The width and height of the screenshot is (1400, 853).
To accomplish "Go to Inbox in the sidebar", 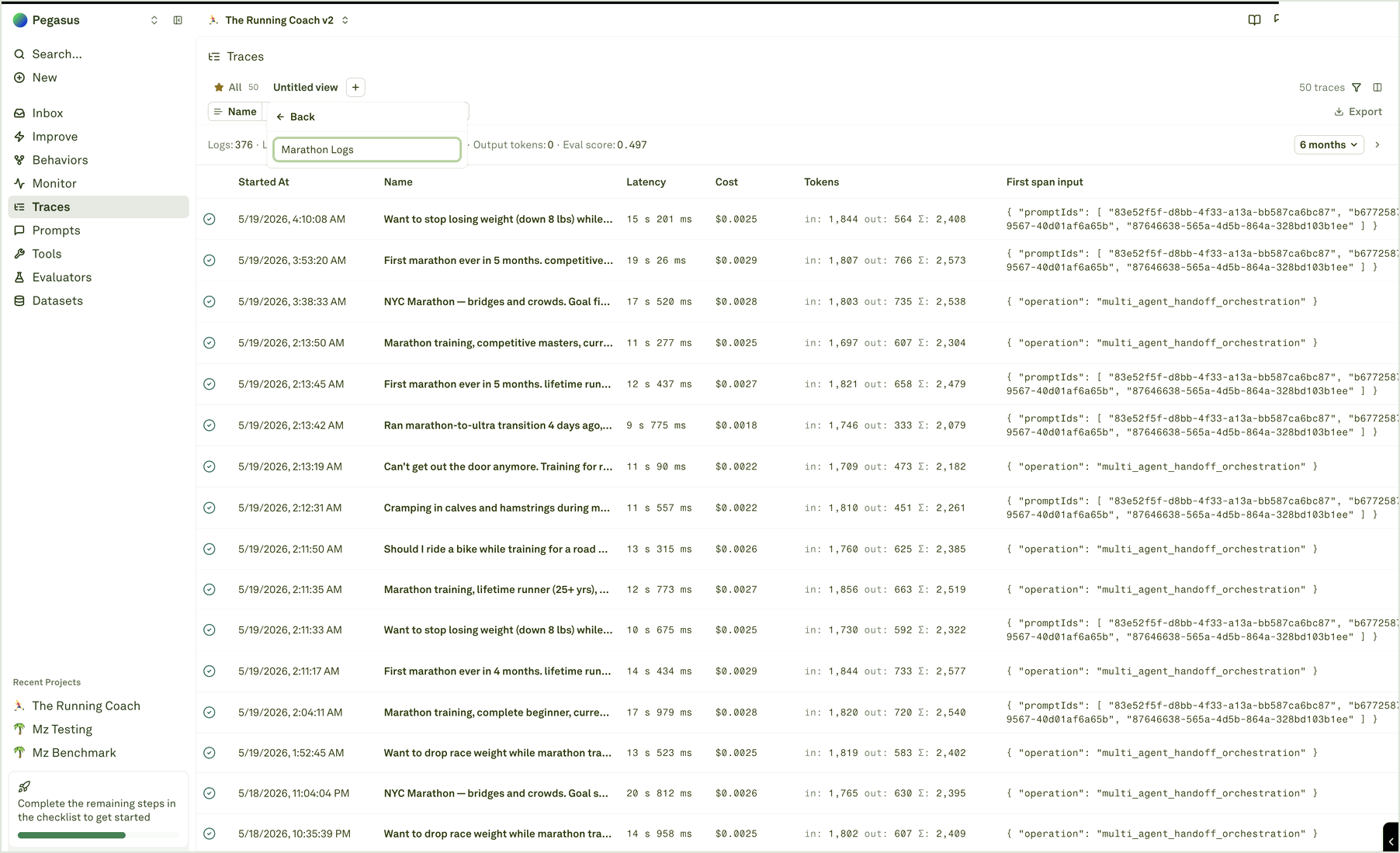I will (x=99, y=113).
